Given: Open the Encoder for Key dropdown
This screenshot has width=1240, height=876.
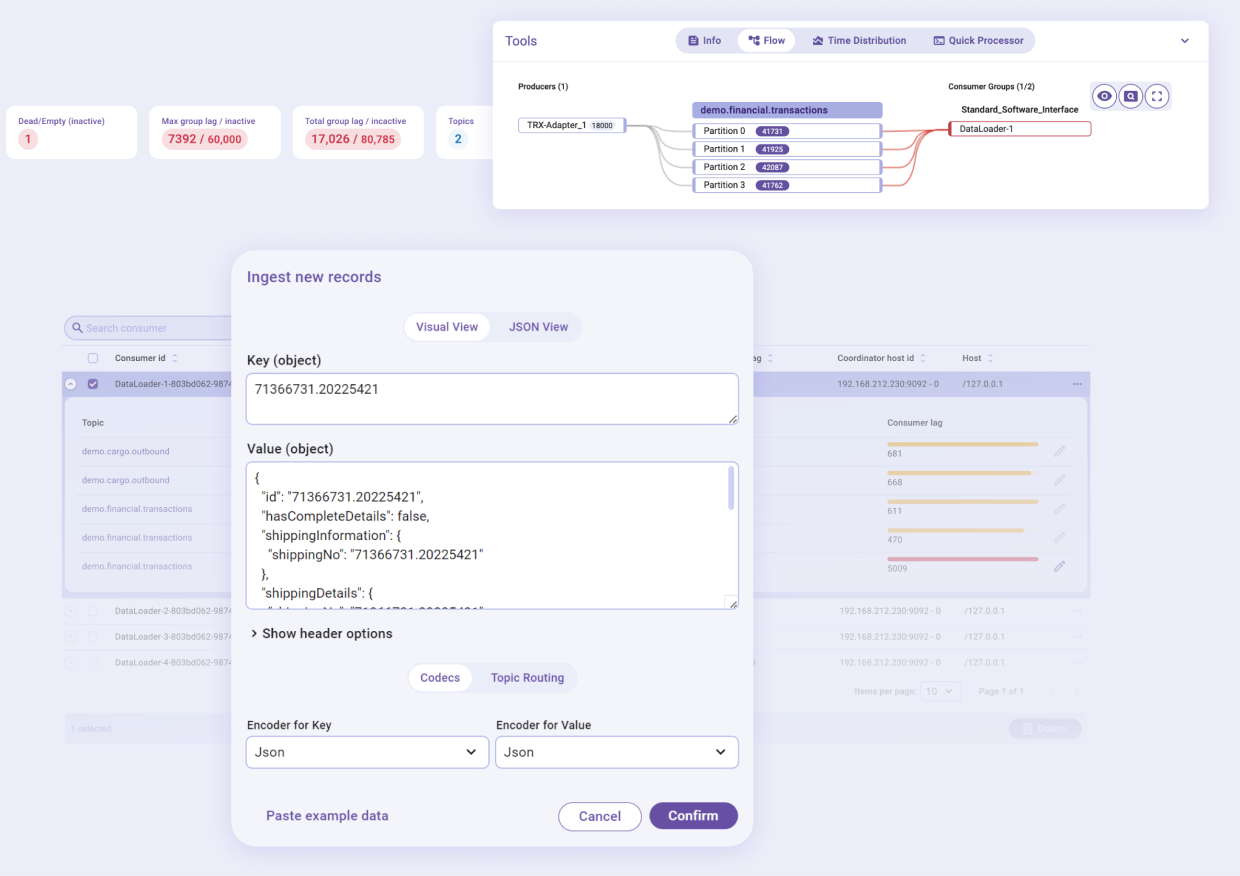Looking at the screenshot, I should tap(366, 752).
